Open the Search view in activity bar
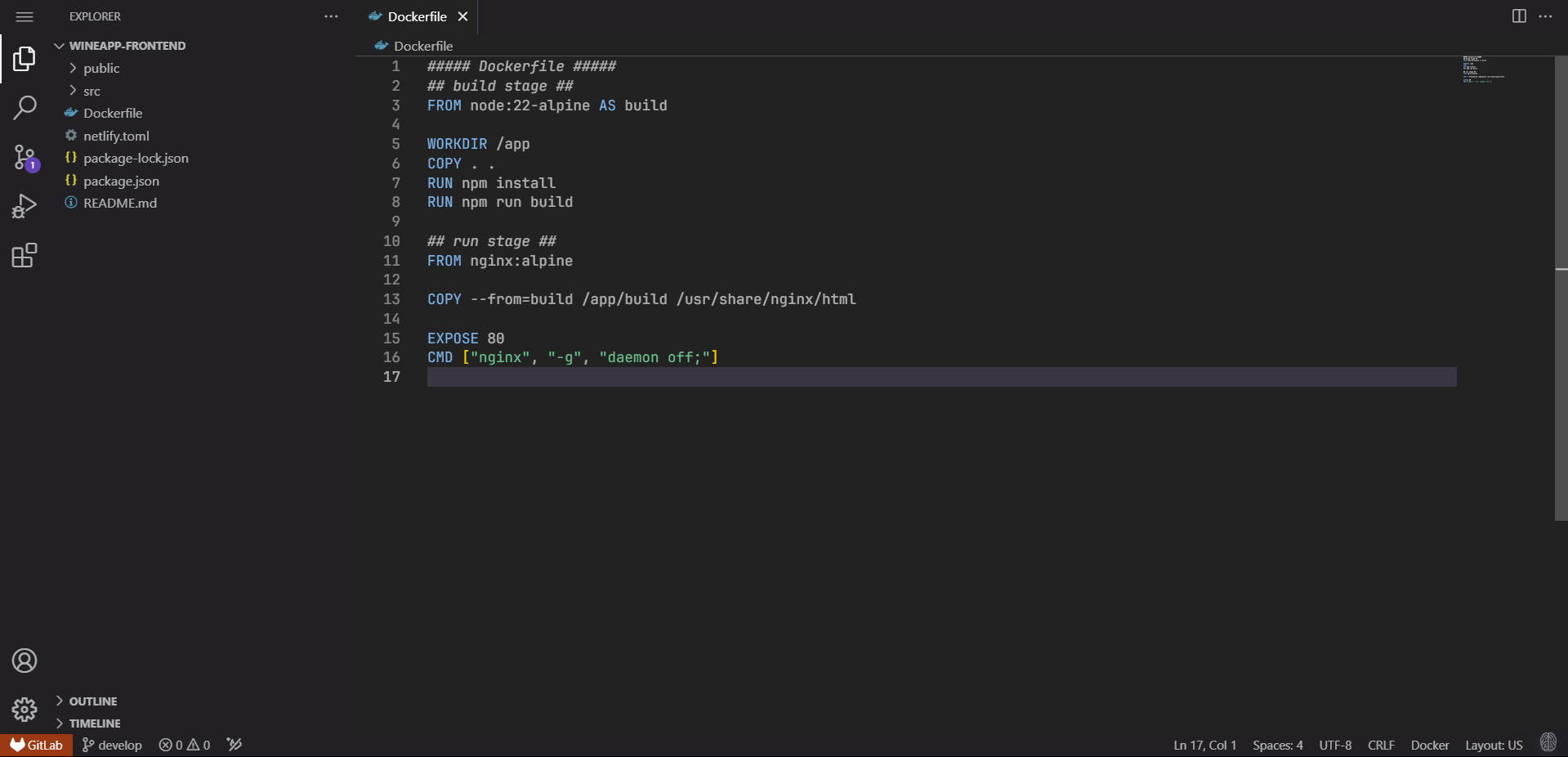Screen dimensions: 1568x757 tap(25, 107)
